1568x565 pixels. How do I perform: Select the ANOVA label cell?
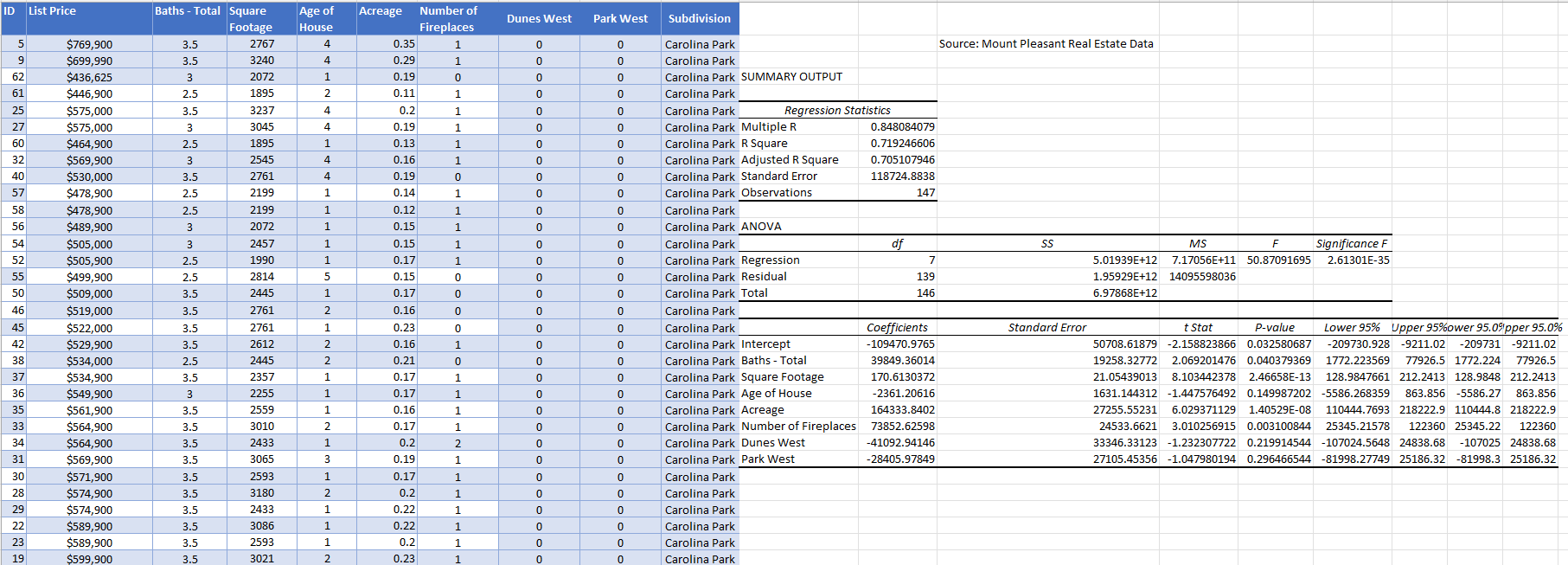click(761, 227)
